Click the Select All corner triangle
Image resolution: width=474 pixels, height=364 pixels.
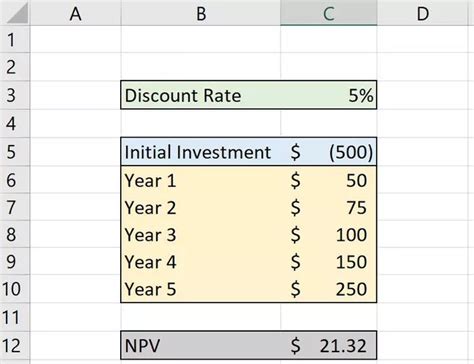[x=15, y=13]
